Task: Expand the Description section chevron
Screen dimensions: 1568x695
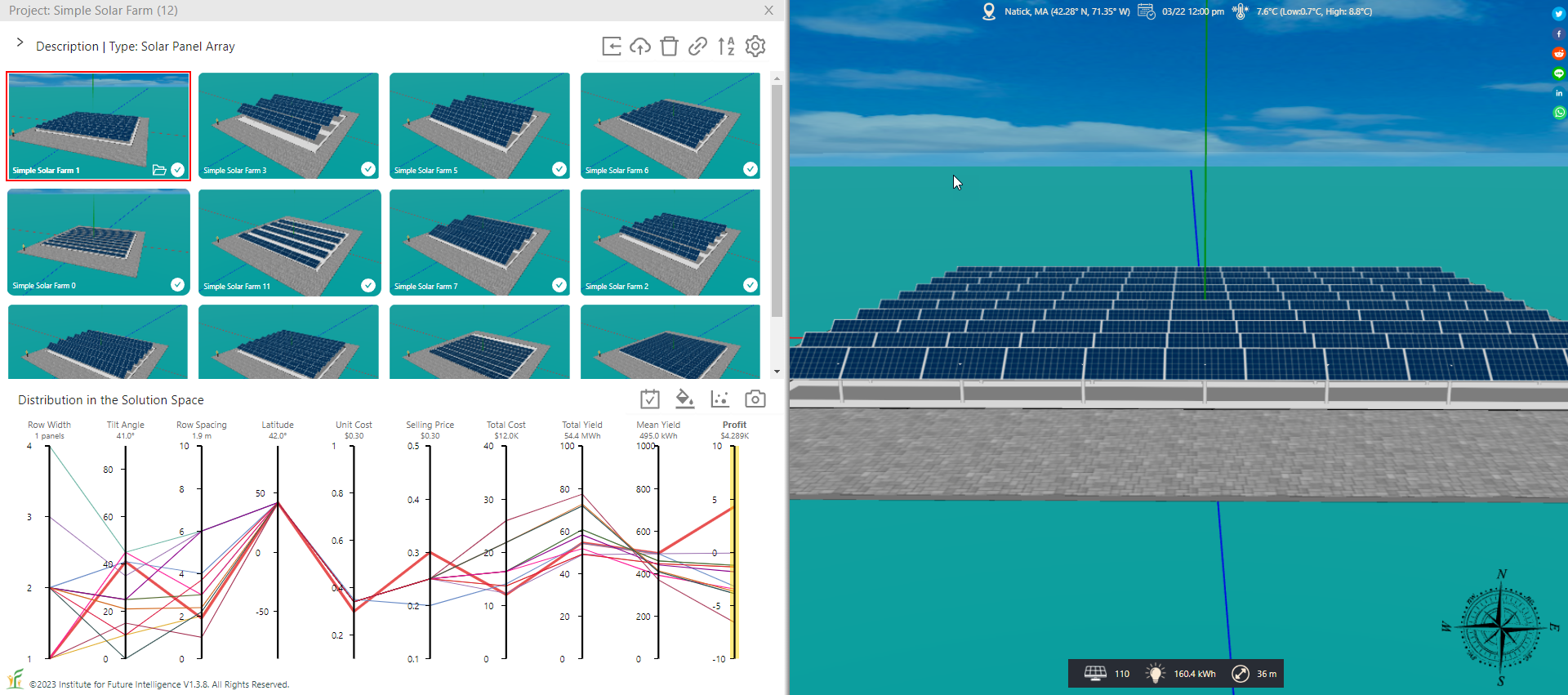Action: point(20,43)
